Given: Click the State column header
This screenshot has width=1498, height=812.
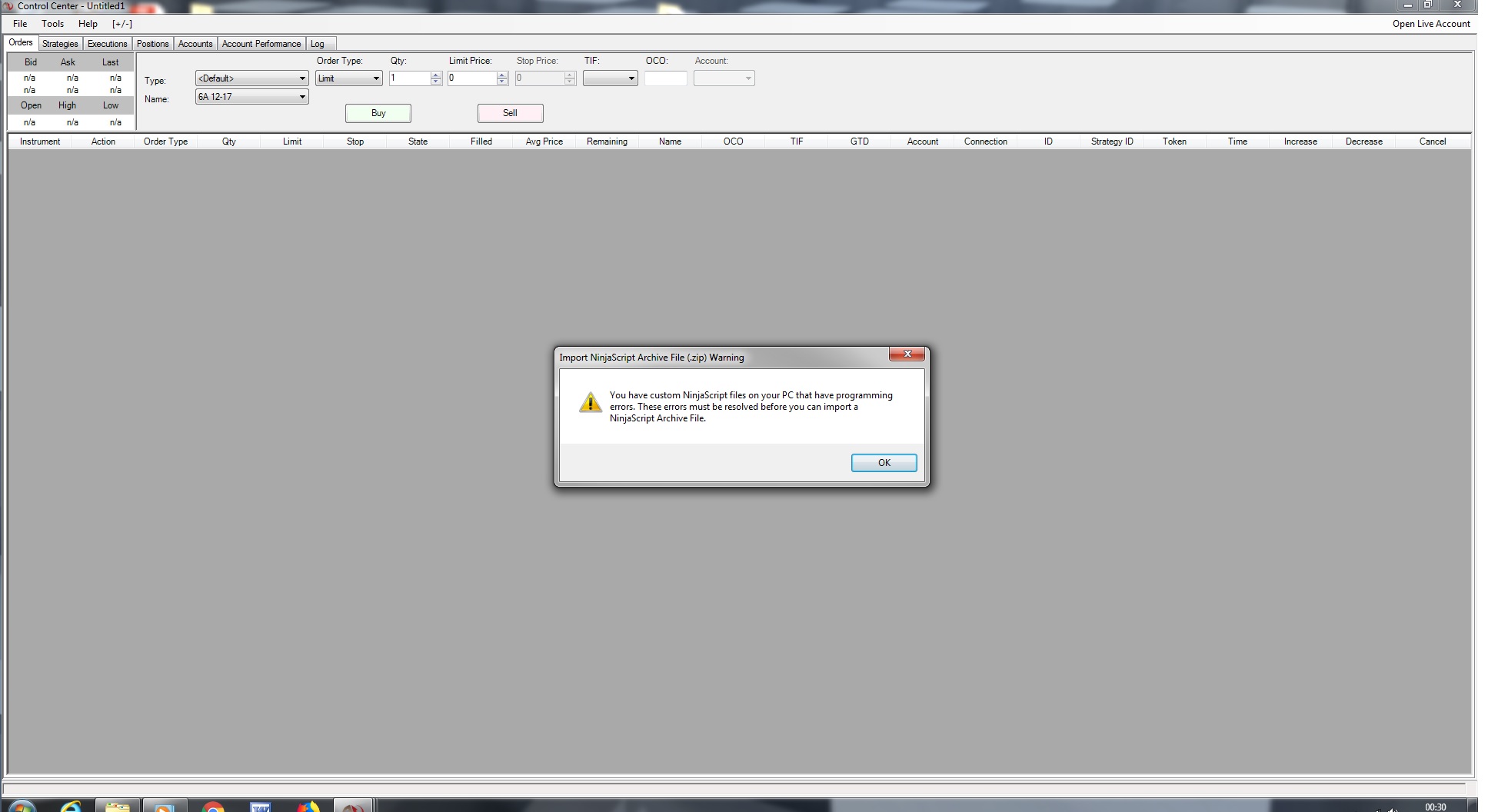Looking at the screenshot, I should coord(418,141).
